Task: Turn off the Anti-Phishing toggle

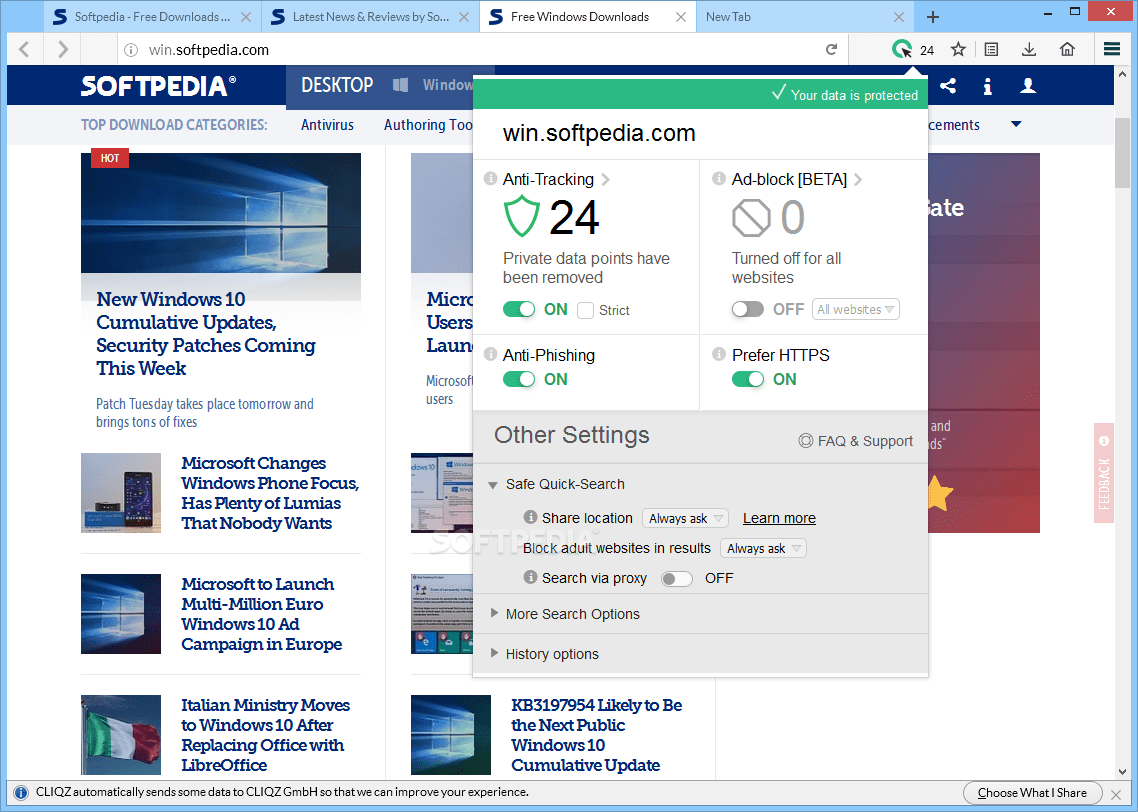Action: point(520,379)
